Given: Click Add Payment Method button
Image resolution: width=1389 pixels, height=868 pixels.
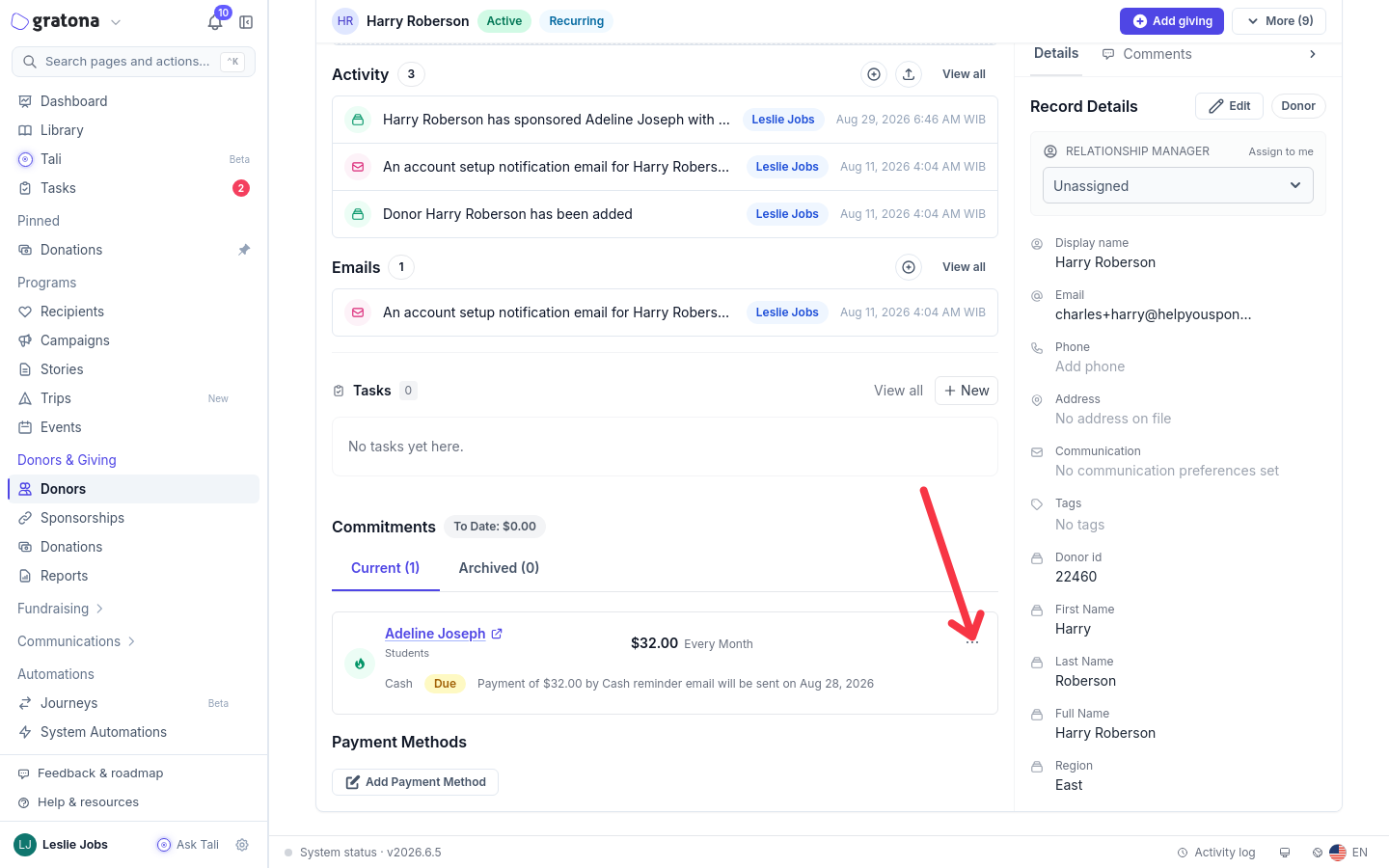Looking at the screenshot, I should 415,782.
